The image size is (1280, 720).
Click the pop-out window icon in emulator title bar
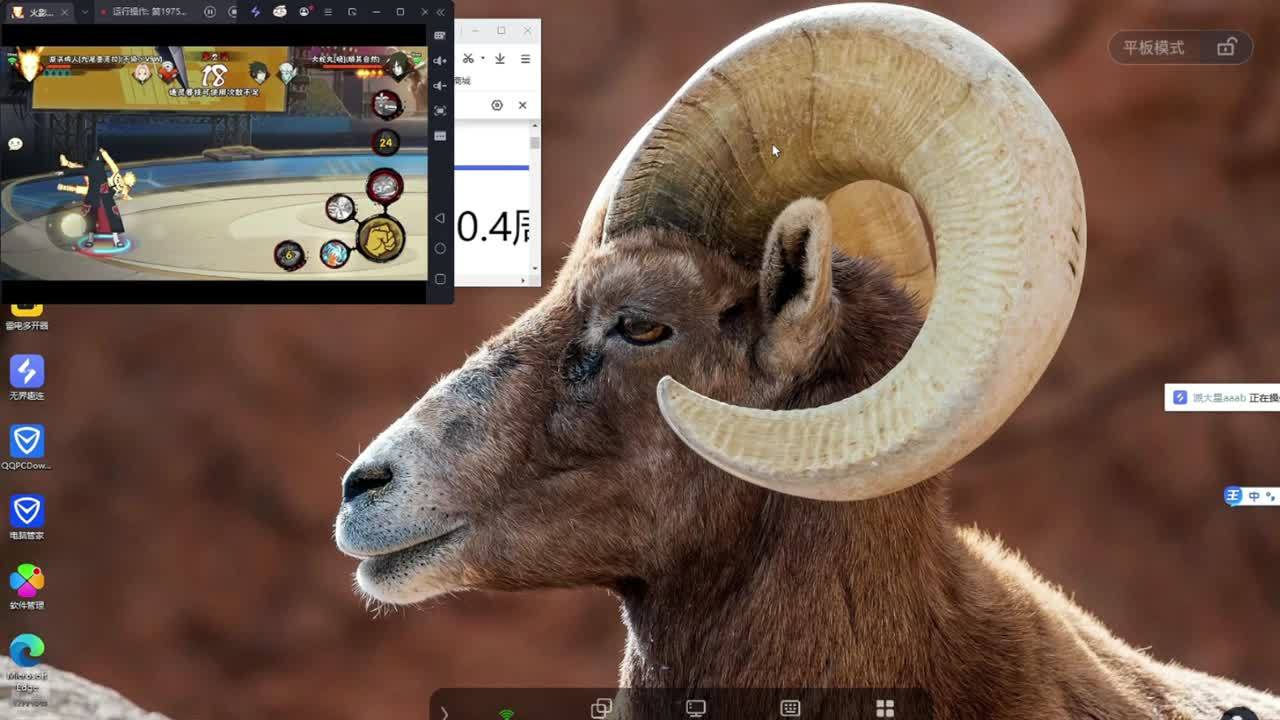(x=352, y=12)
